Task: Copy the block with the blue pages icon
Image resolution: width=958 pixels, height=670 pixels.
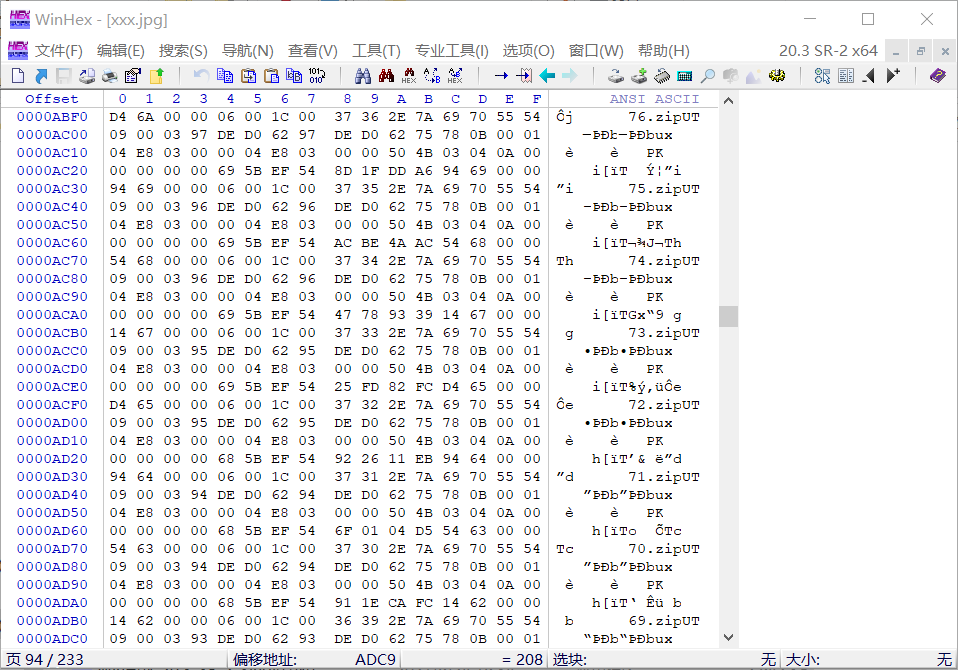Action: point(225,76)
